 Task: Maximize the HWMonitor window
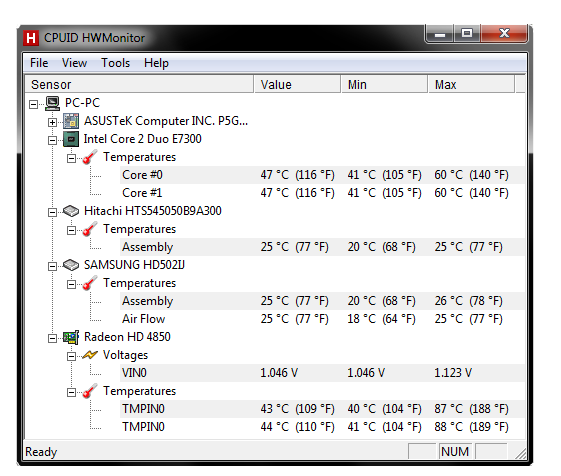point(467,34)
